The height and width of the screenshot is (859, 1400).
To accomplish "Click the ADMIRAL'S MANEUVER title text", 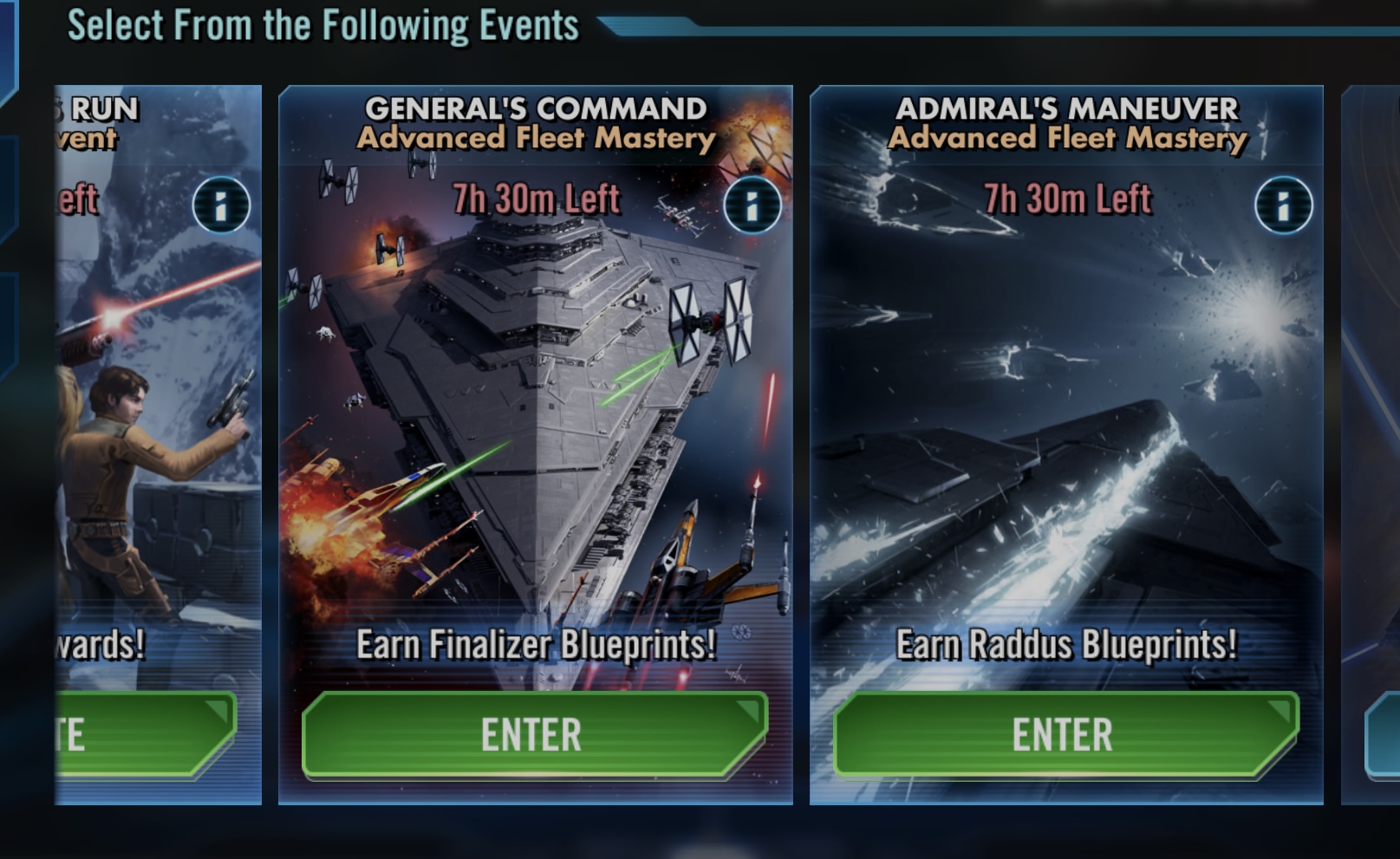I will coord(1067,108).
